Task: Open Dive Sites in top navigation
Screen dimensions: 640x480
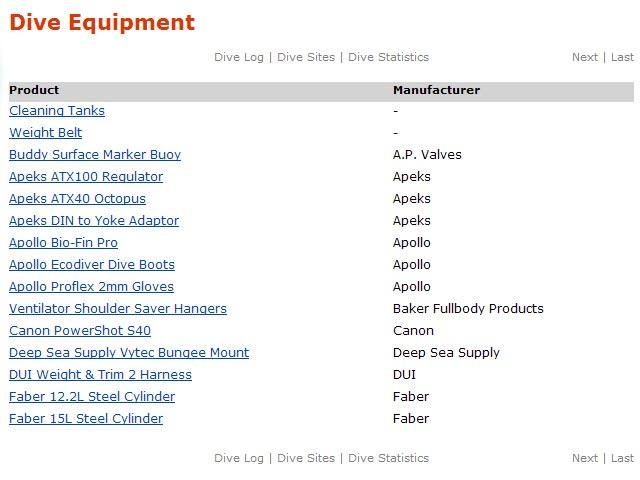Action: 306,57
